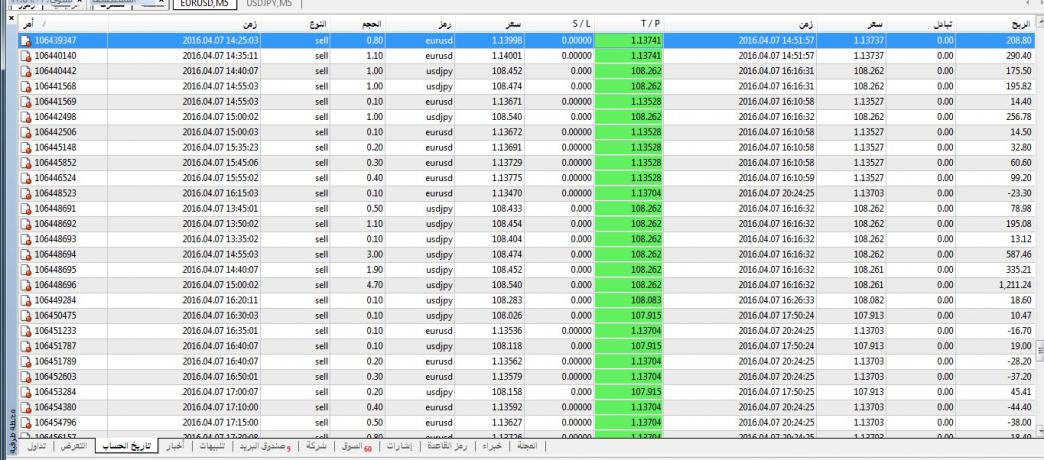
Task: Switch to the الأخبار (News) tab
Action: (173, 446)
